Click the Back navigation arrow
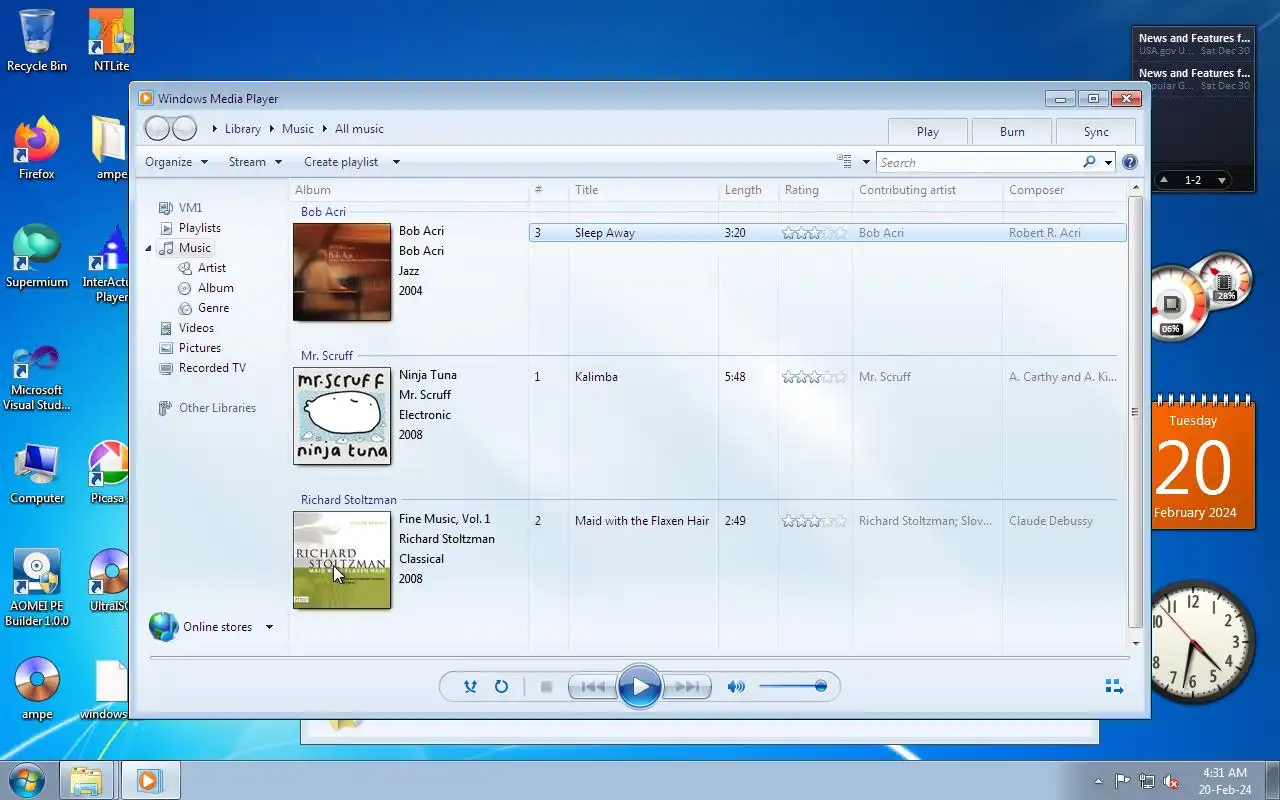The width and height of the screenshot is (1280, 800). pos(158,128)
